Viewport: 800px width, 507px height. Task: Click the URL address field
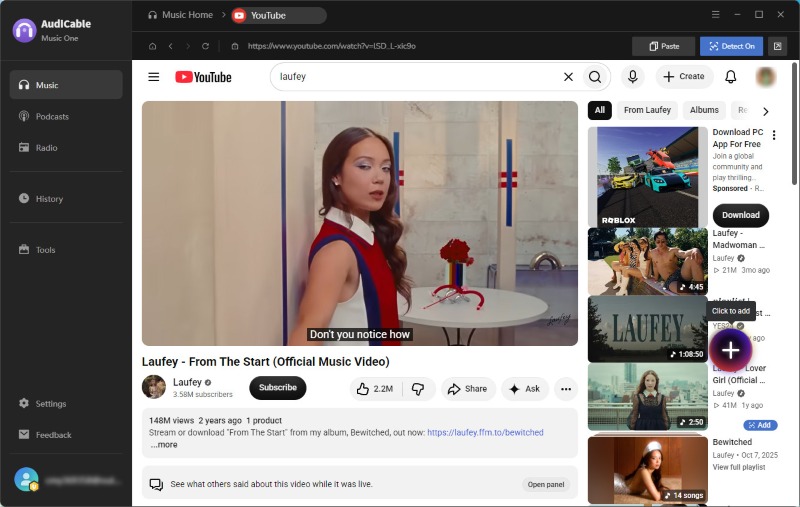tap(332, 46)
